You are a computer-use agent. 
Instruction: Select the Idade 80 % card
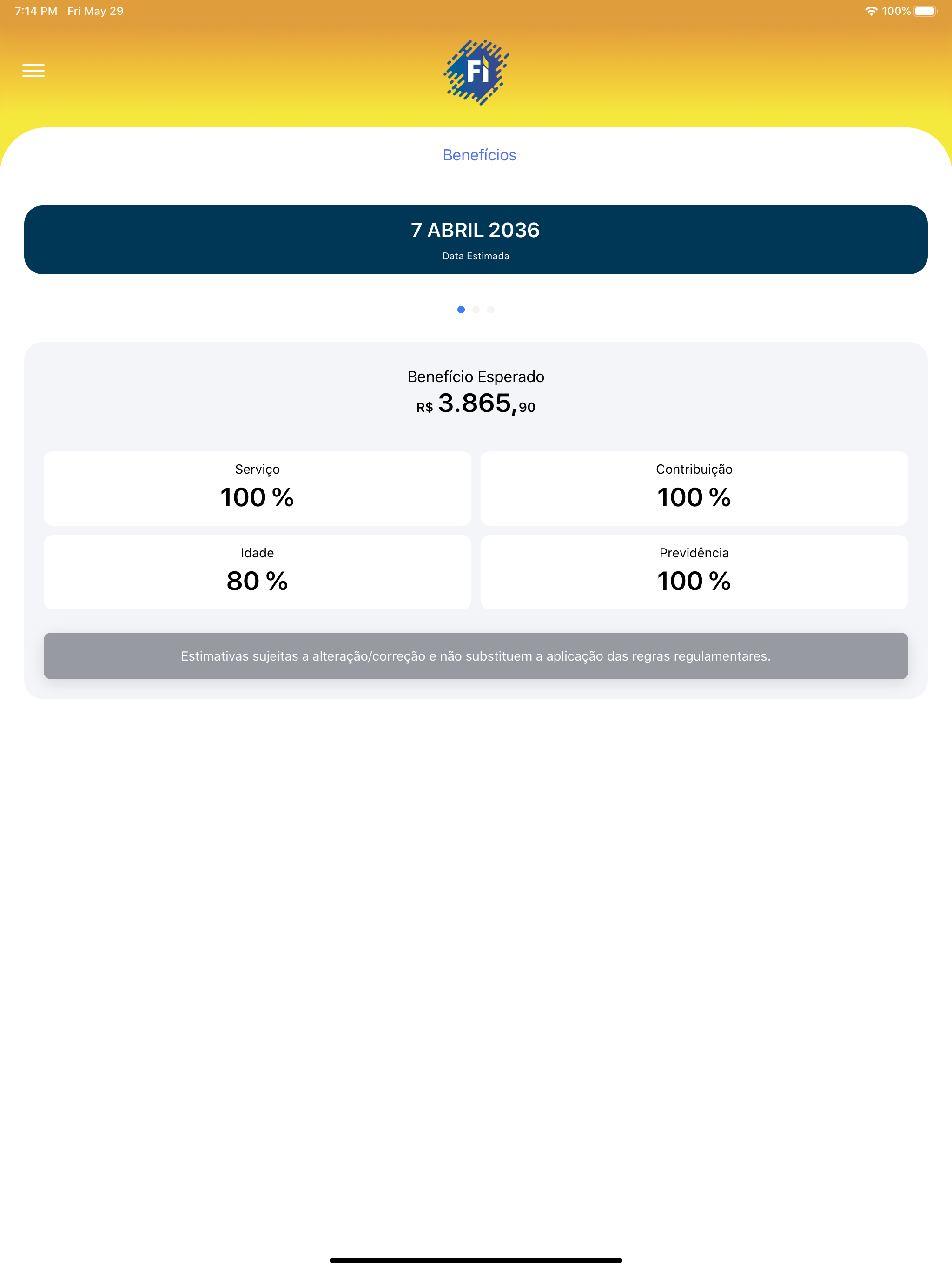pos(257,572)
